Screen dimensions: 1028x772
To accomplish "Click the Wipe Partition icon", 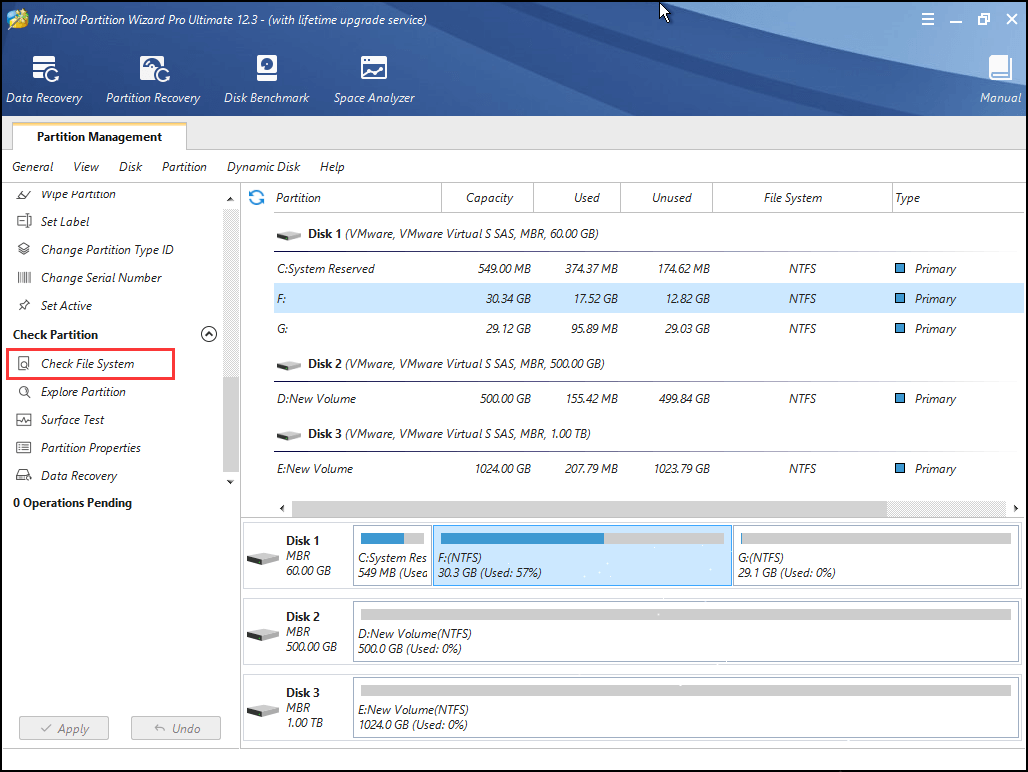I will click(24, 194).
